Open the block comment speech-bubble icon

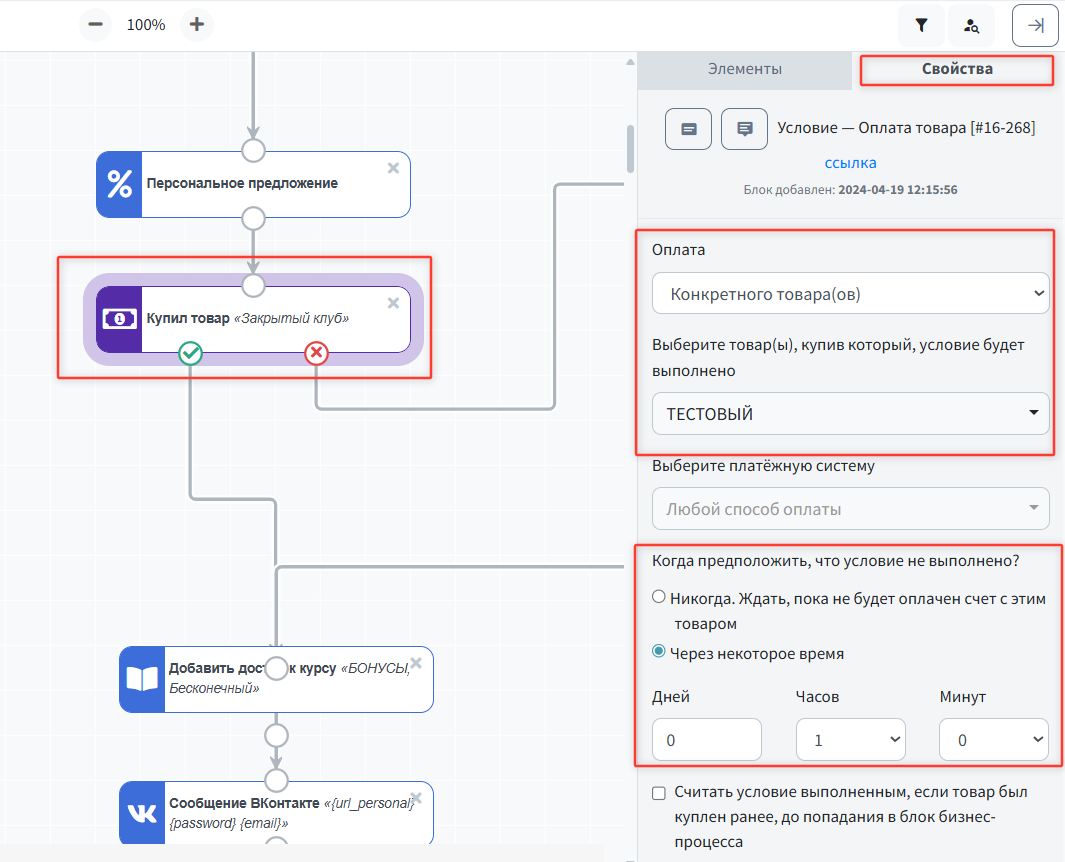[744, 129]
